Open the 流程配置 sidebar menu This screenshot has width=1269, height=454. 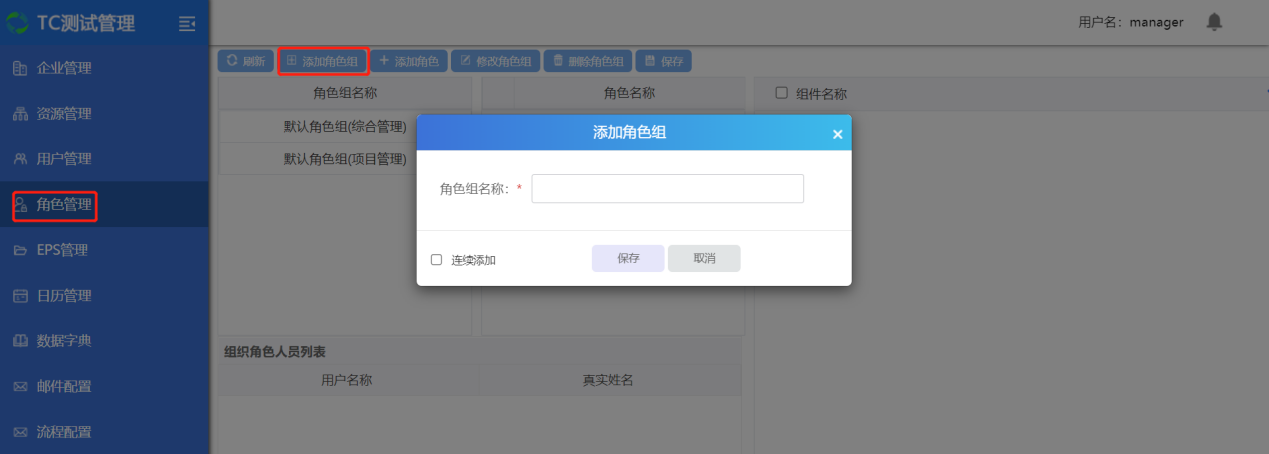(x=104, y=432)
